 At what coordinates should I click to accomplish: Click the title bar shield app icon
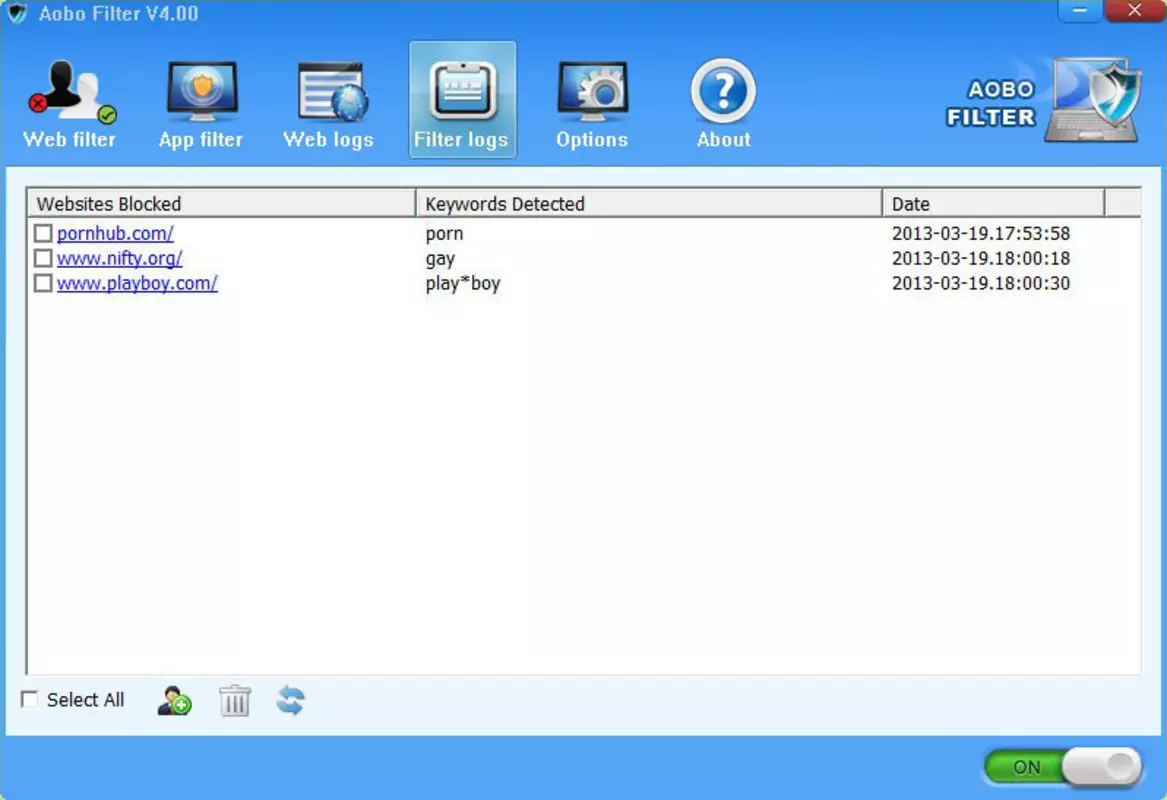(x=17, y=13)
